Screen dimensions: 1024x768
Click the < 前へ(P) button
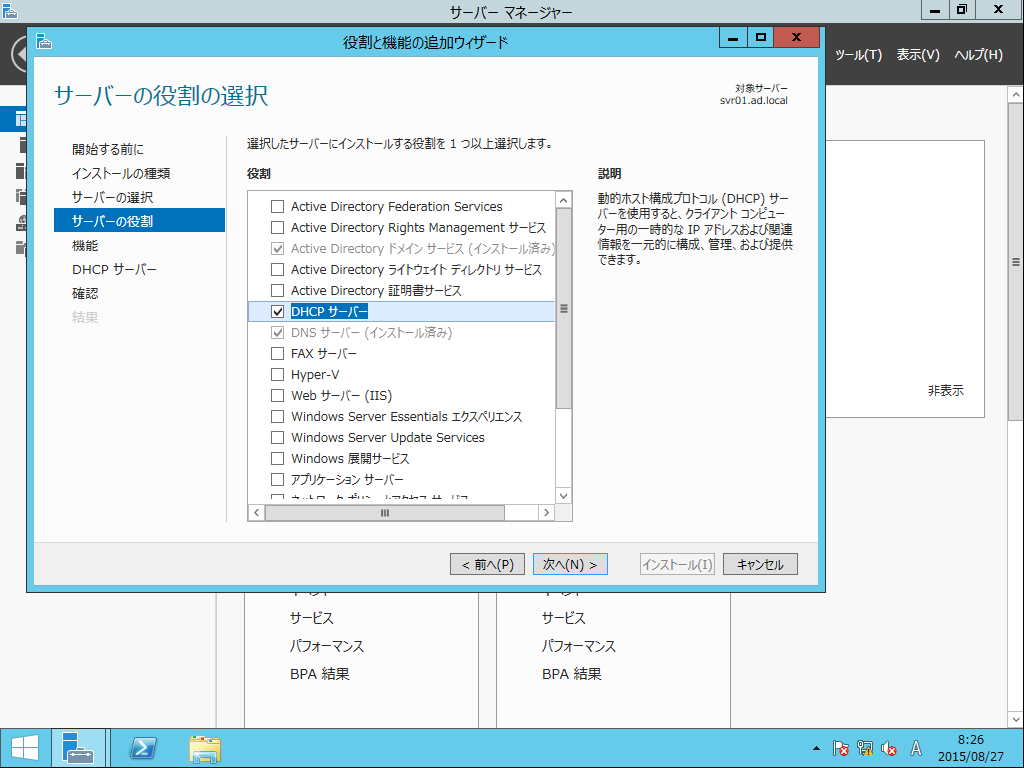tap(487, 564)
